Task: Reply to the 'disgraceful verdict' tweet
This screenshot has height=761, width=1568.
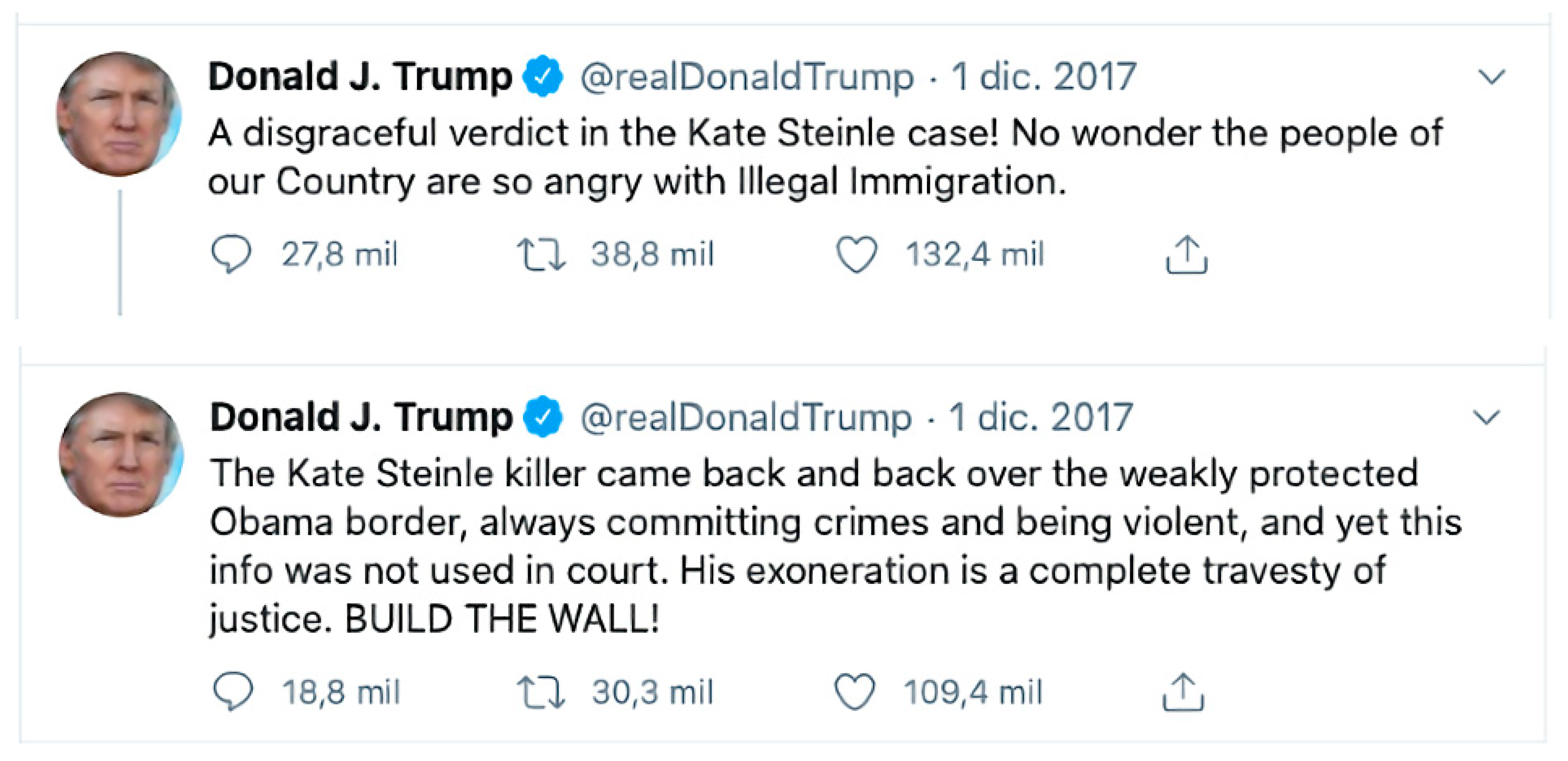Action: pyautogui.click(x=231, y=254)
